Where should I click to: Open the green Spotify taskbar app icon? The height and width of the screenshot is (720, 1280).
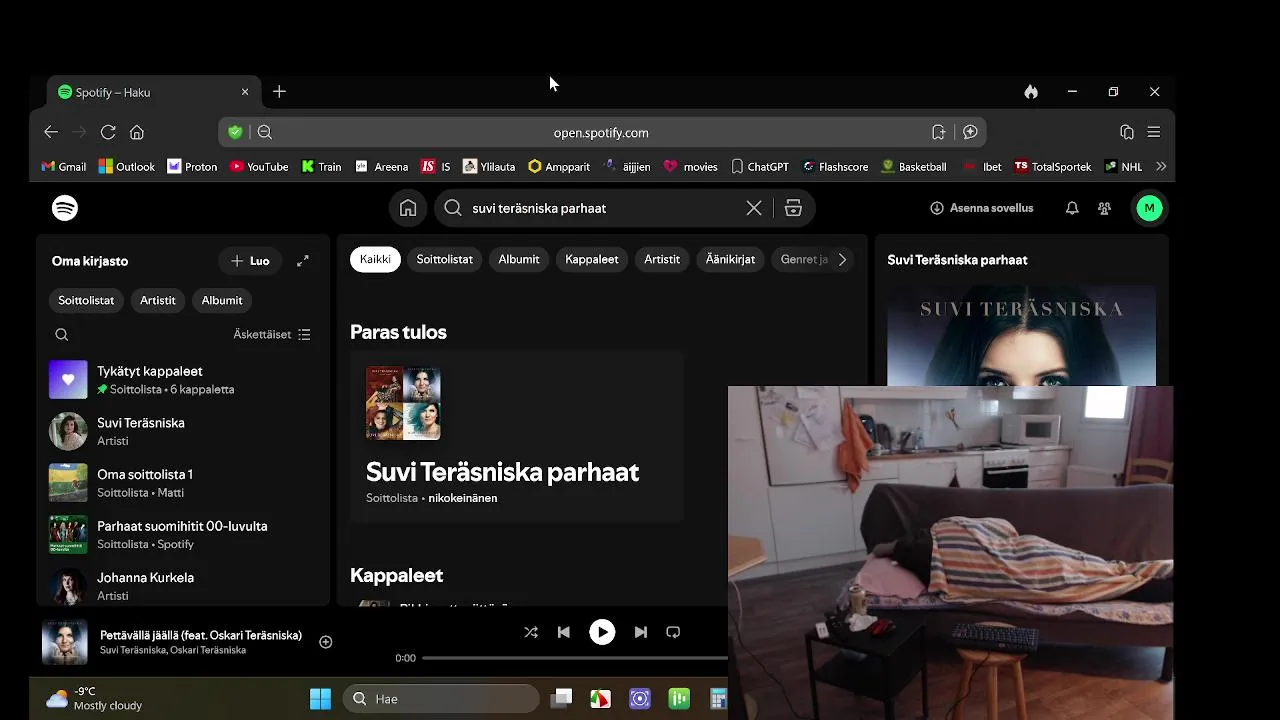[x=679, y=699]
